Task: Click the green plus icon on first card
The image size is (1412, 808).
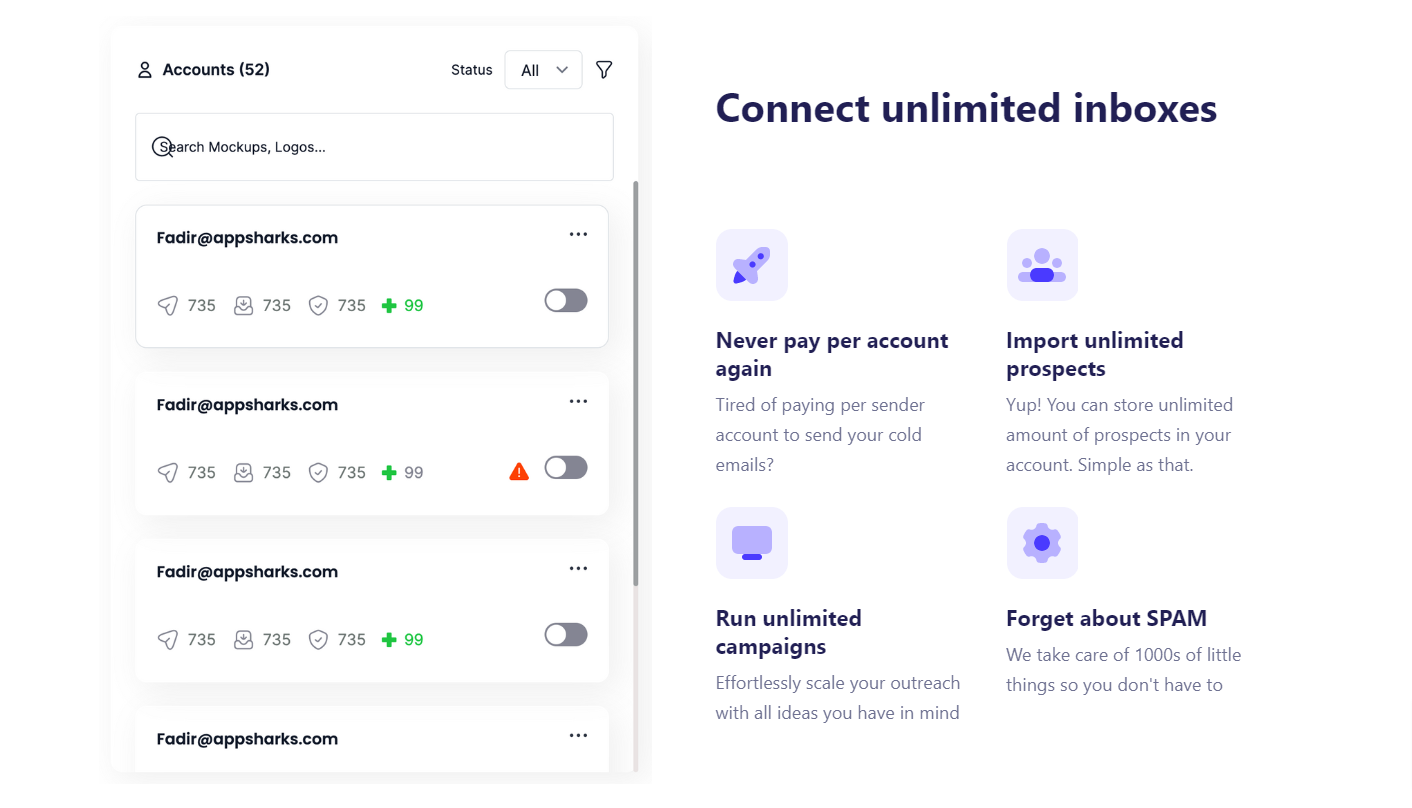Action: [x=389, y=306]
